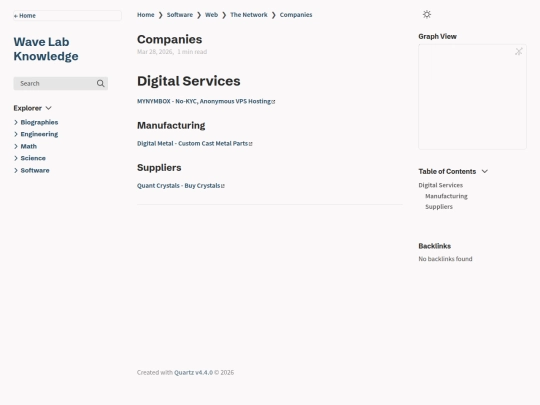
Task: Click the Manufacturing heading
Action: (x=171, y=125)
